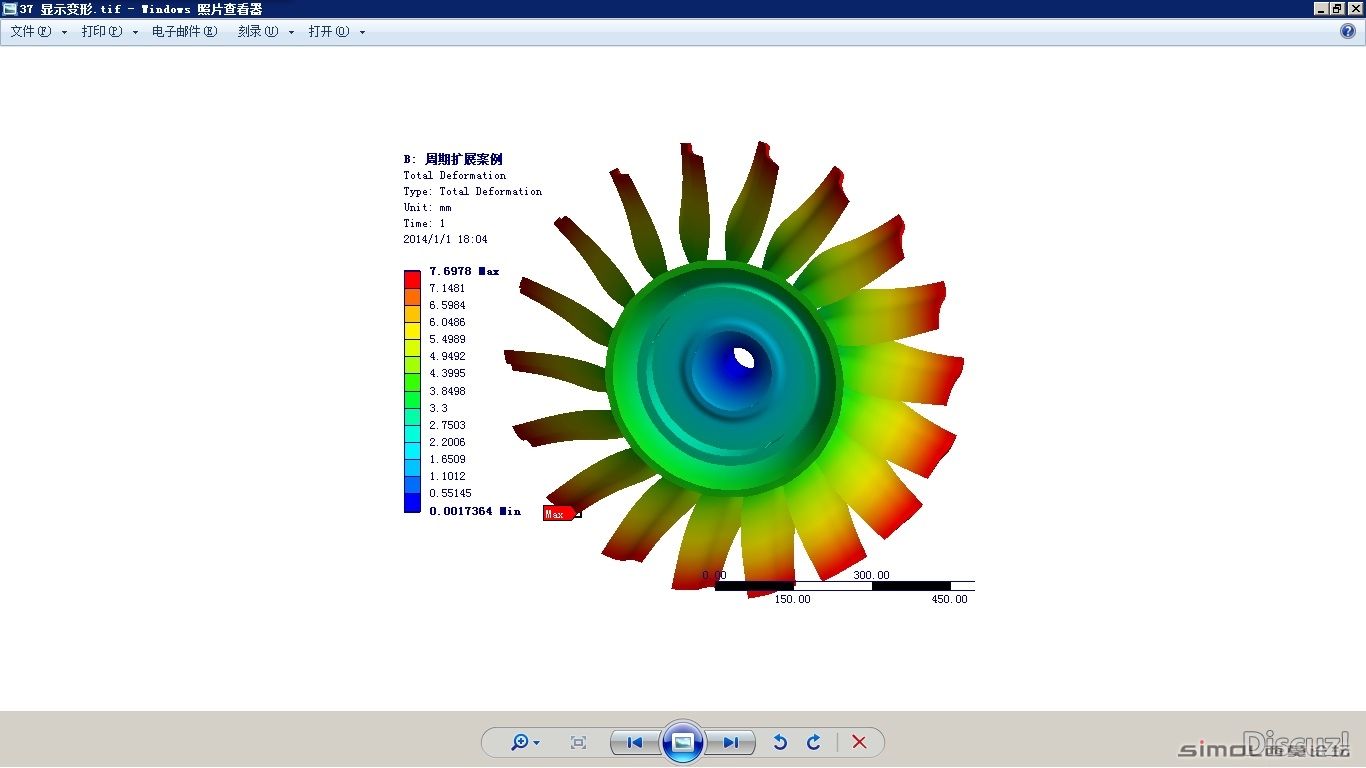Click the window icon in the title bar
Viewport: 1366px width, 768px height.
coord(10,8)
